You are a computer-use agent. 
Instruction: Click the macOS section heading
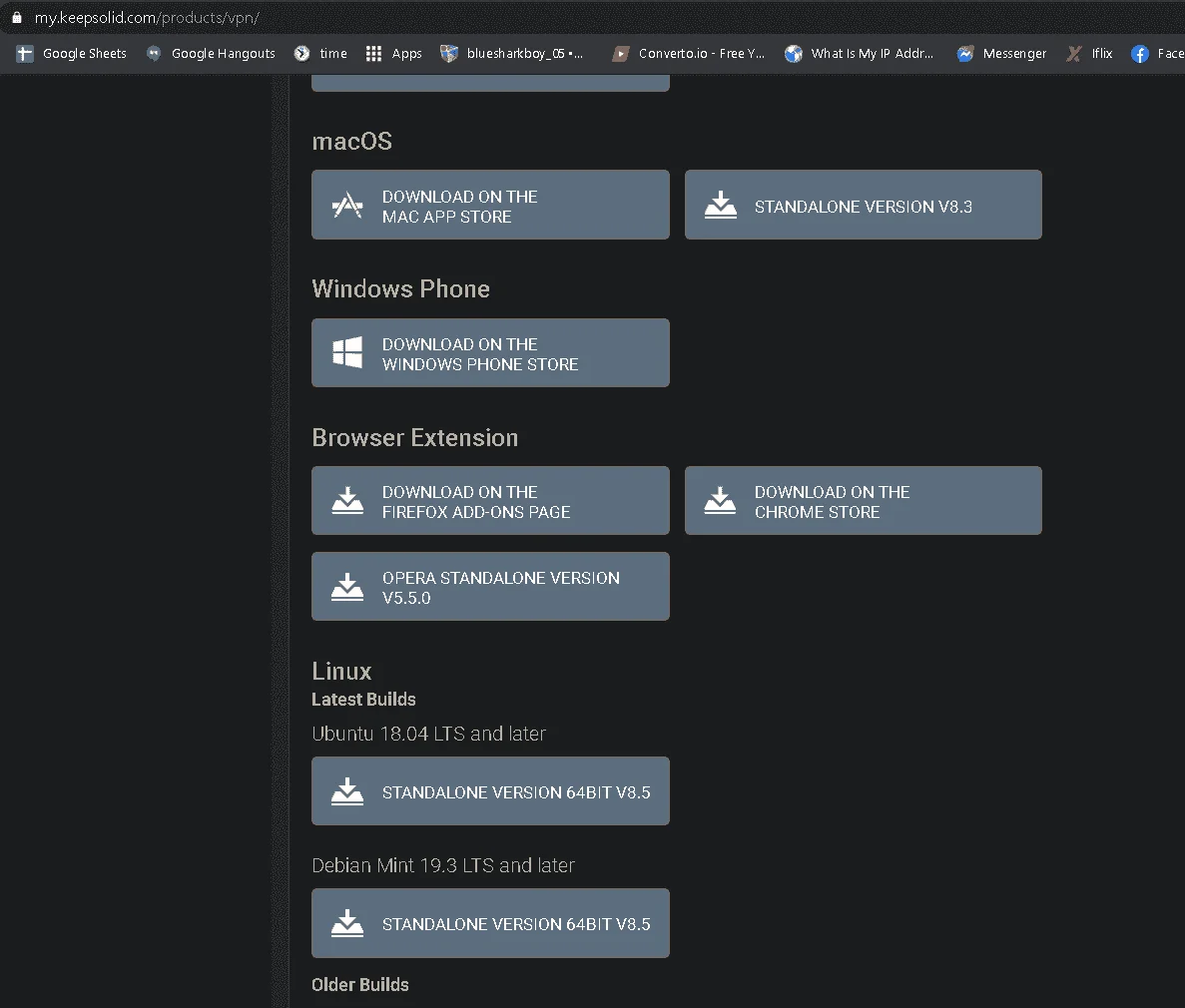tap(352, 142)
